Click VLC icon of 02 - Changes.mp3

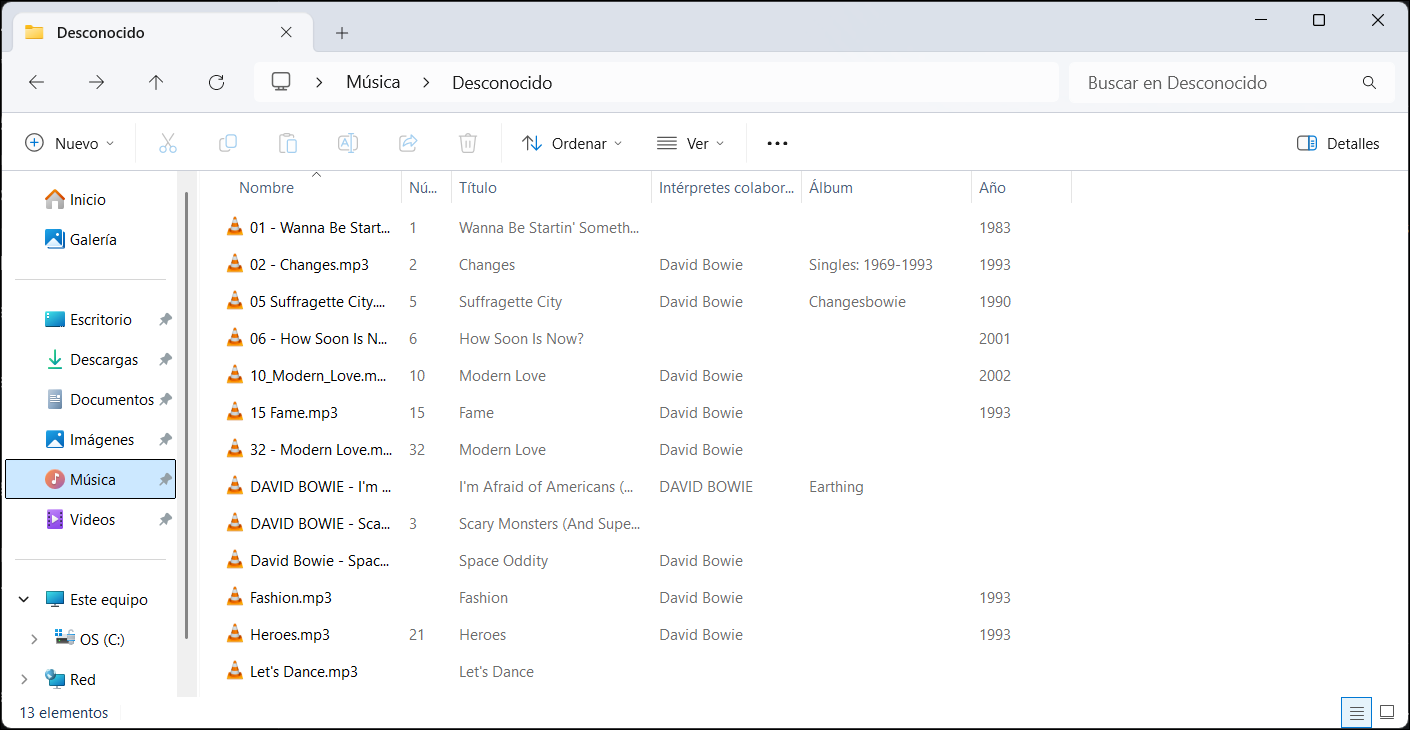pos(235,264)
